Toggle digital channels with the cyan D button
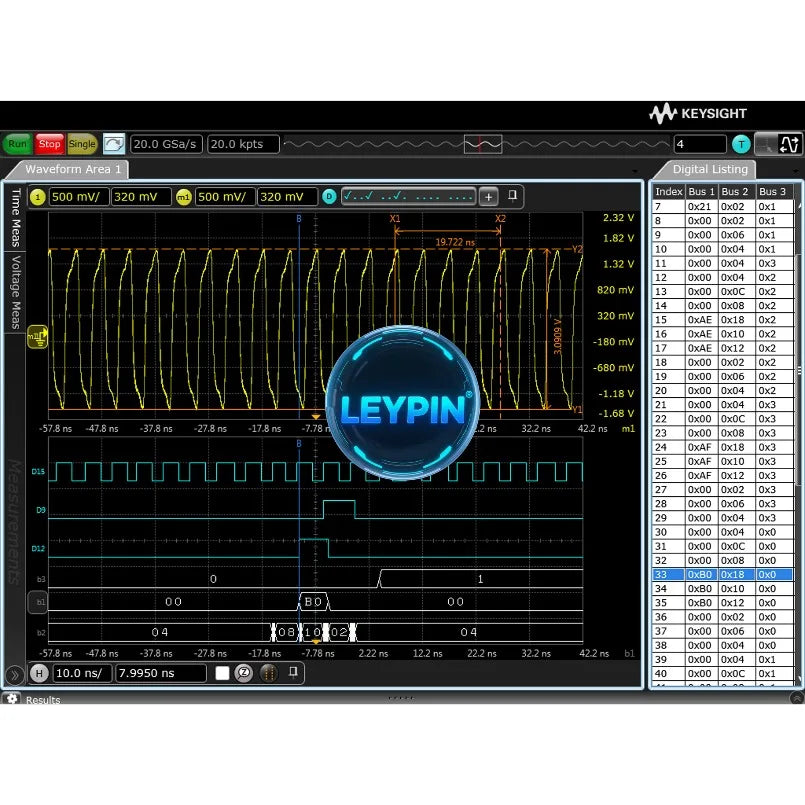This screenshot has width=805, height=805. coord(329,197)
